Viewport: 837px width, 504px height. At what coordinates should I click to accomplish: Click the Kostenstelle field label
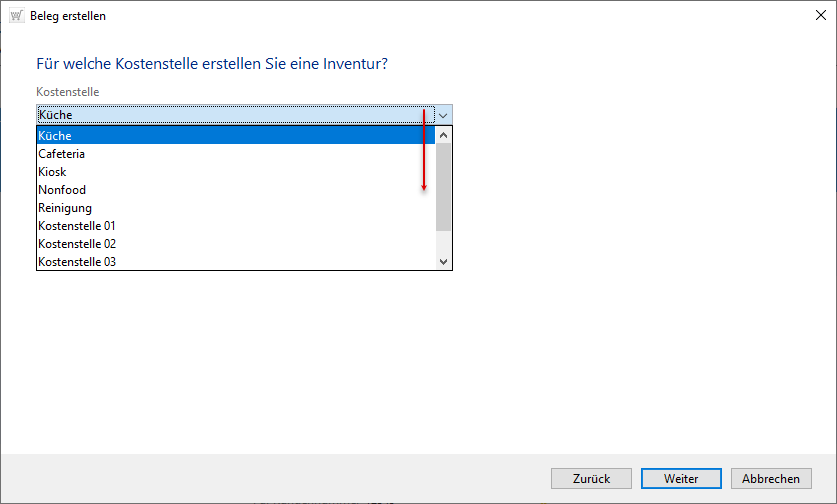(x=67, y=93)
